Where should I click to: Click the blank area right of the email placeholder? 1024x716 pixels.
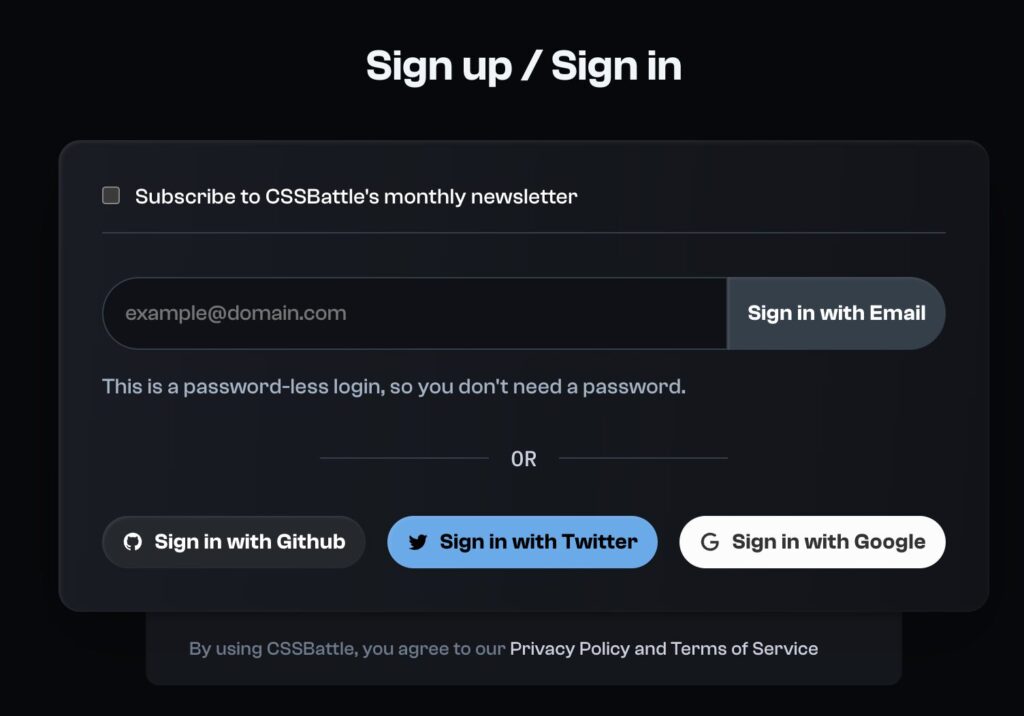click(x=536, y=313)
